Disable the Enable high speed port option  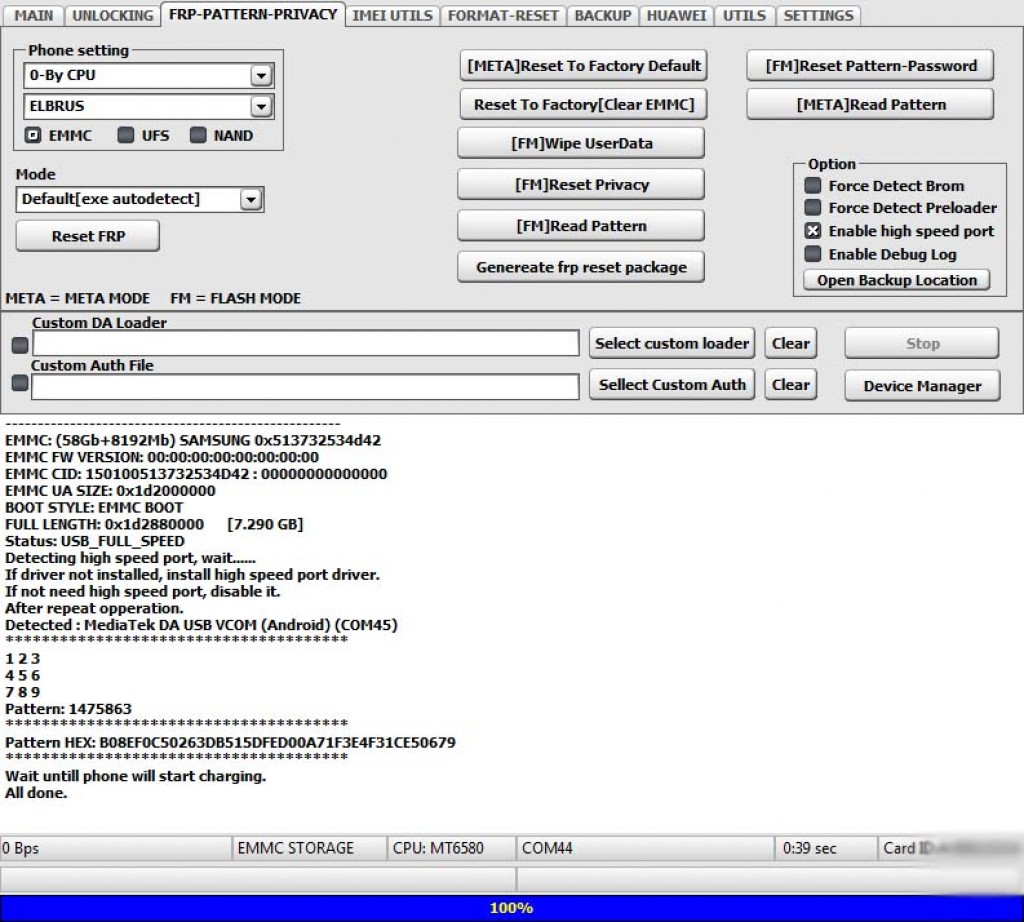[x=813, y=231]
